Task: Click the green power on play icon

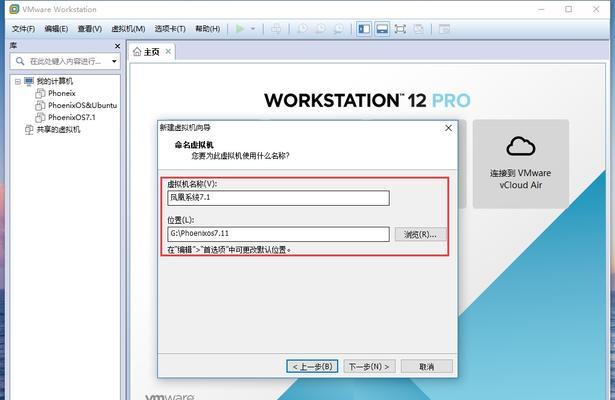Action: (240, 29)
